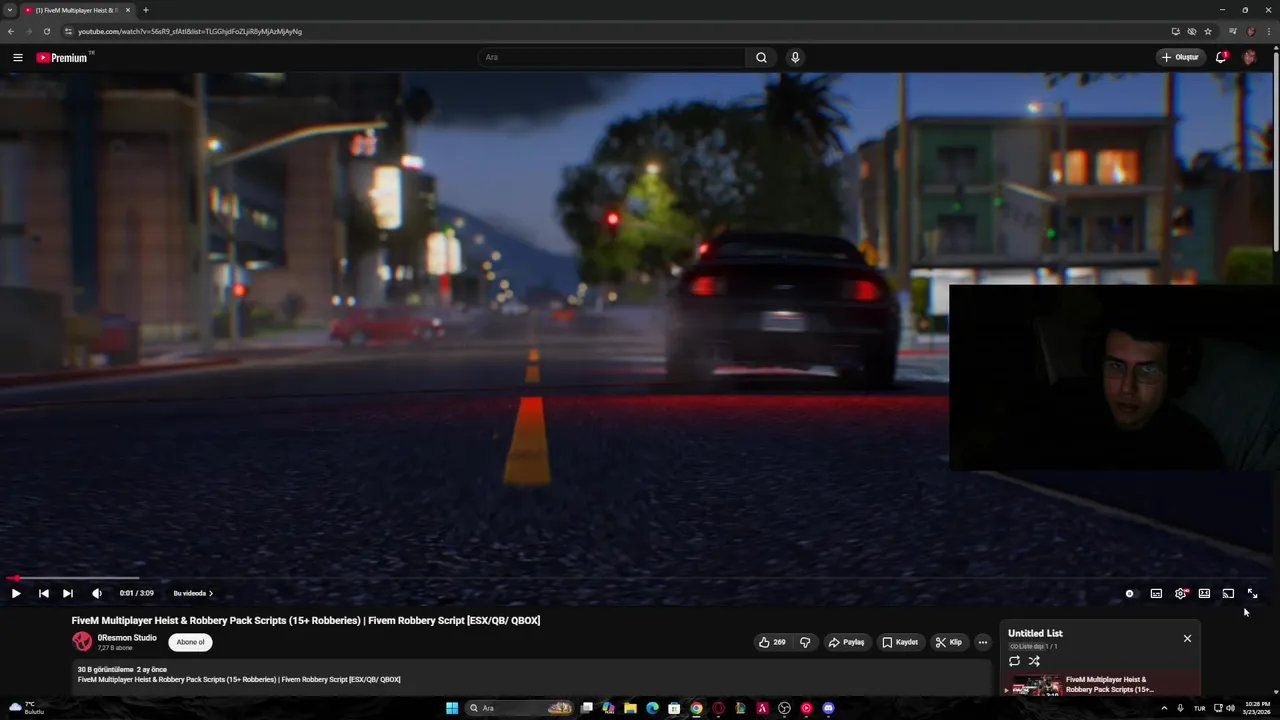The image size is (1280, 720).
Task: Go forward in browser
Action: coord(28,31)
